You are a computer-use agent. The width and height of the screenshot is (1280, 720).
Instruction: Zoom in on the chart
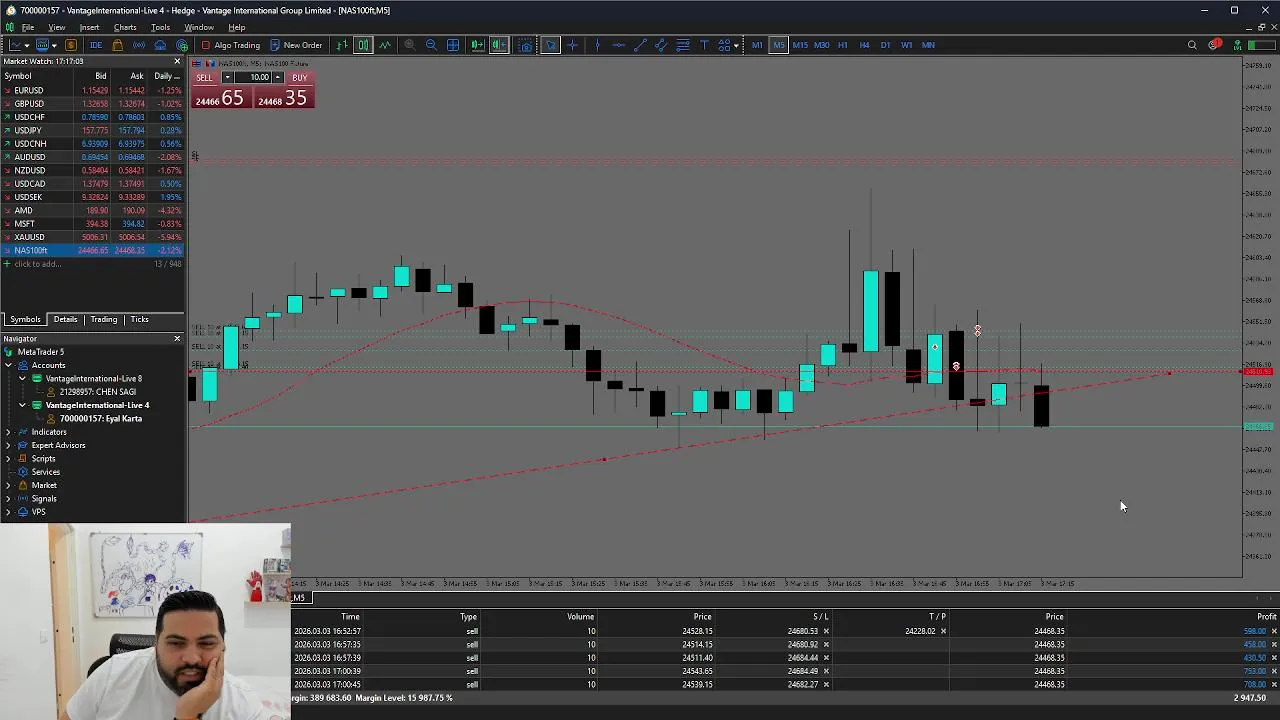tap(410, 45)
